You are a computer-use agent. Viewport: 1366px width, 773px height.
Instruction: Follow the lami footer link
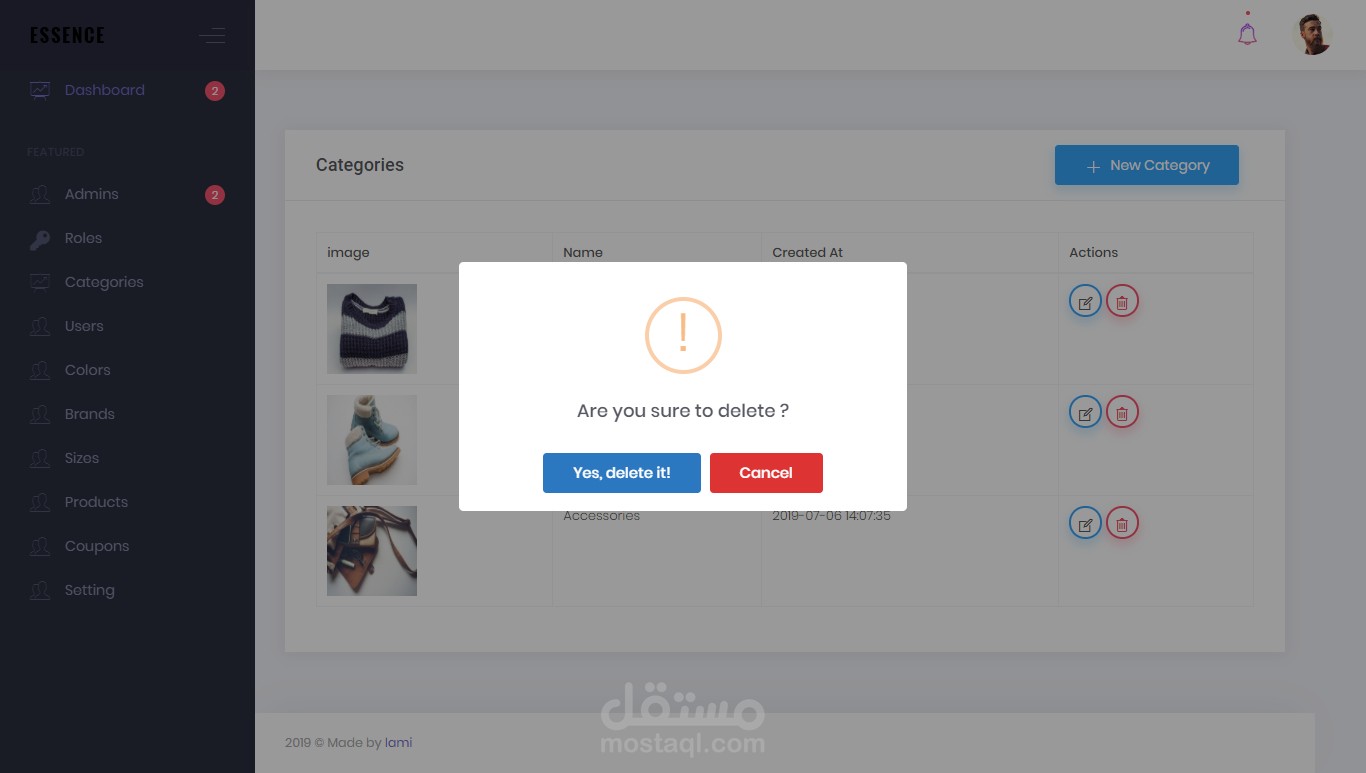click(398, 743)
